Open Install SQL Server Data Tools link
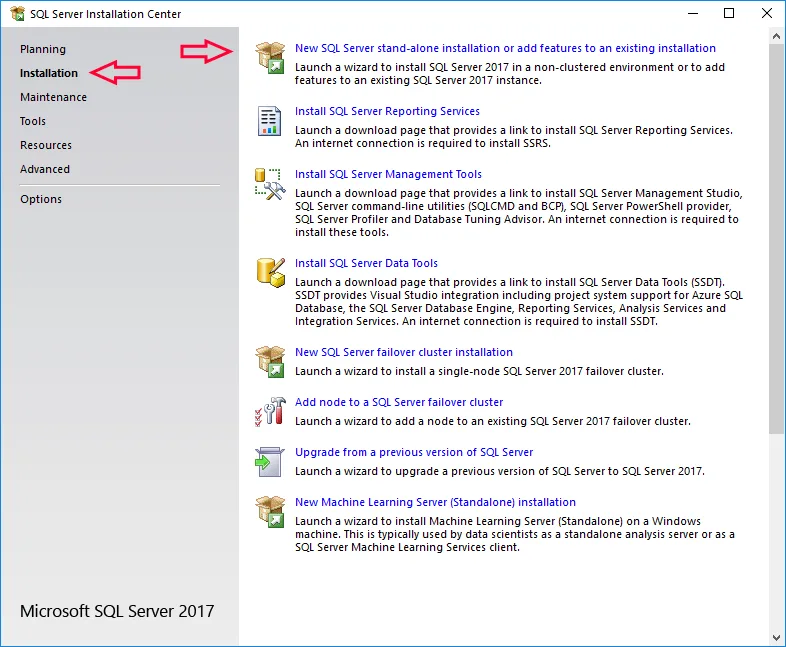786x647 pixels. pyautogui.click(x=366, y=263)
